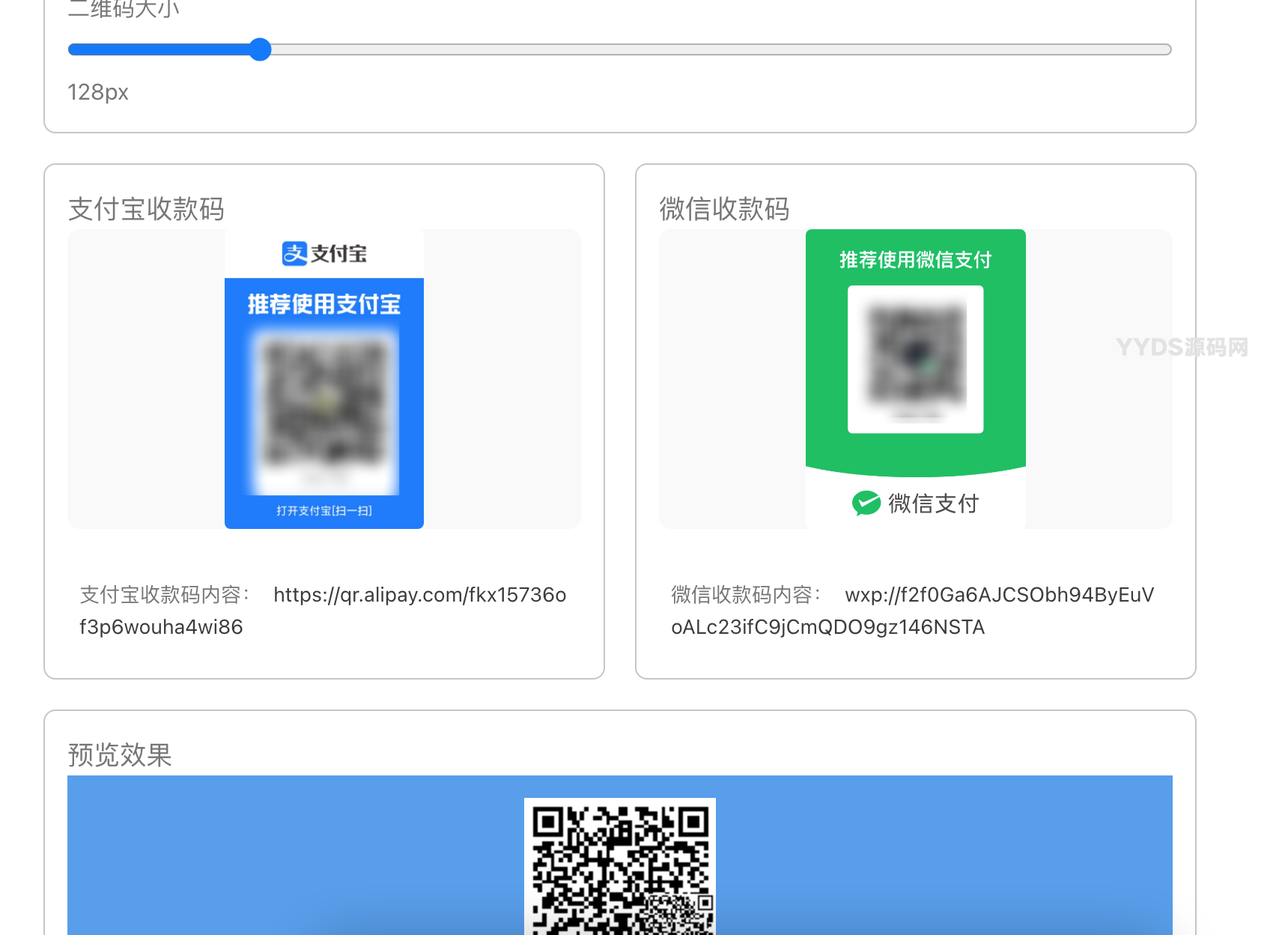Click the 打开支付宝[扫一扫] caption
The image size is (1288, 935).
pyautogui.click(x=324, y=511)
